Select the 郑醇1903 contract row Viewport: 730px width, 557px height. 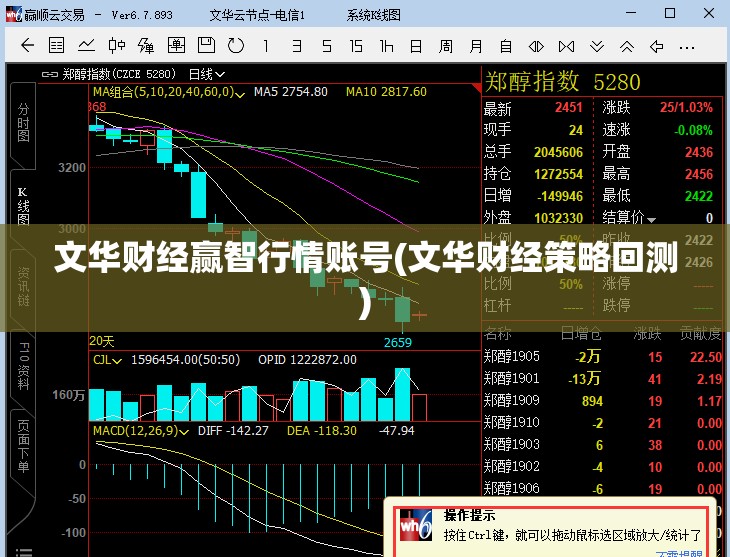[602, 444]
